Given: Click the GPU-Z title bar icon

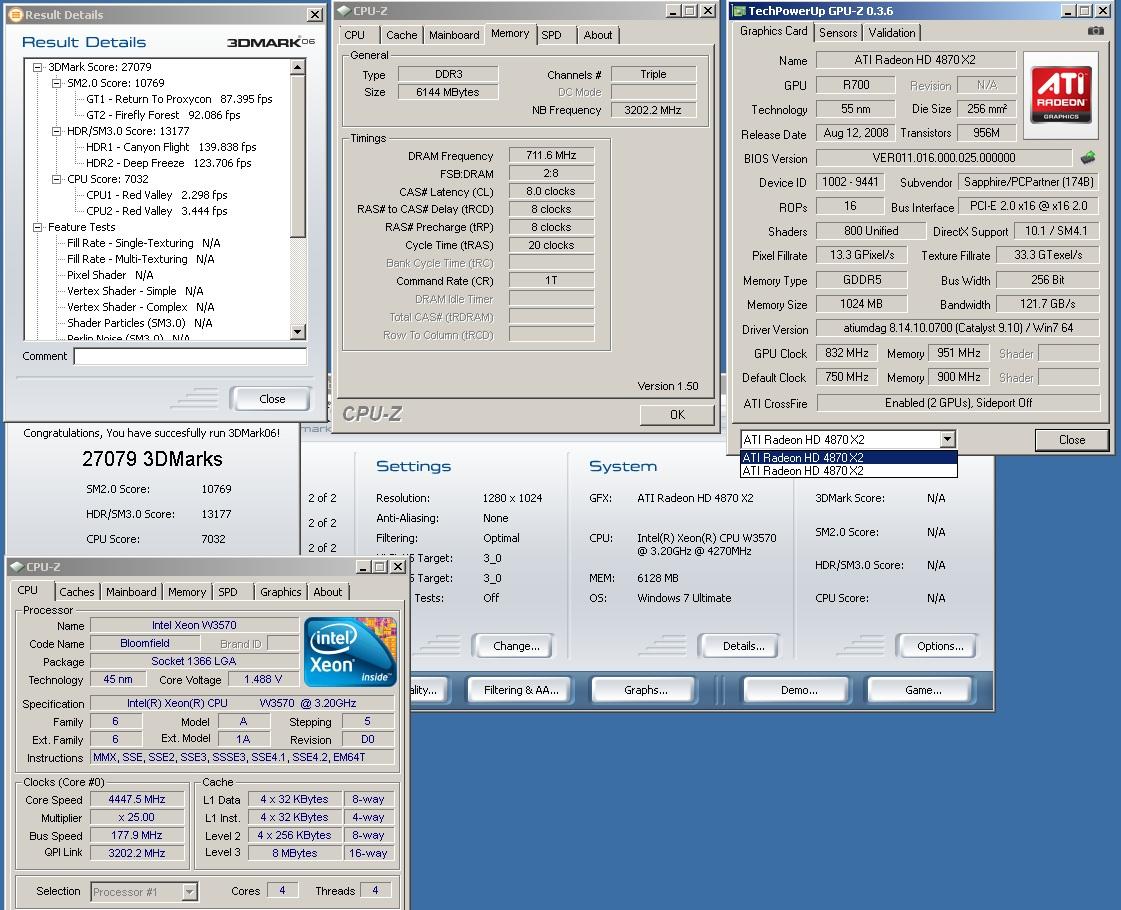Looking at the screenshot, I should (x=739, y=11).
